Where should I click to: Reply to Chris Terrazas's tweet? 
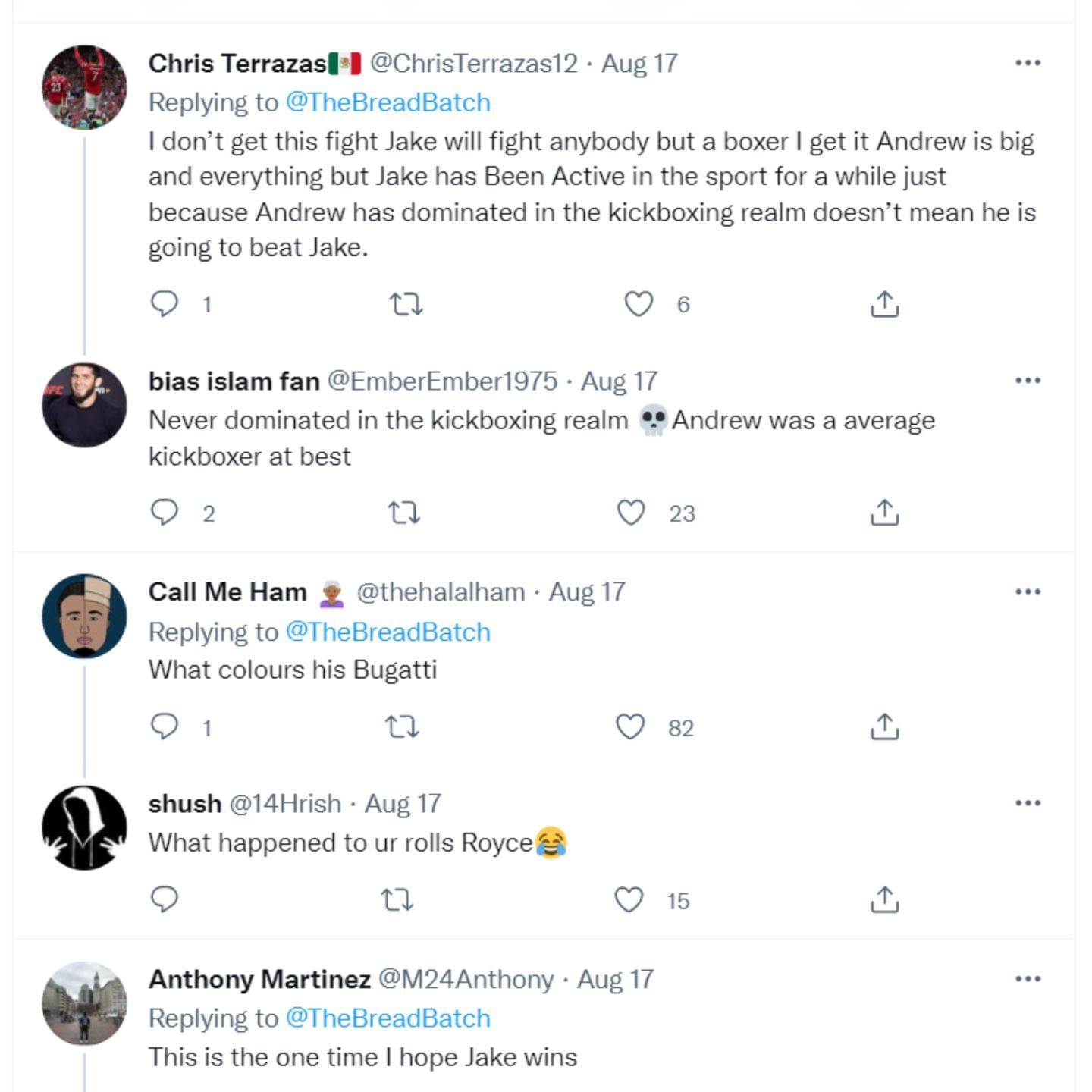pyautogui.click(x=165, y=304)
